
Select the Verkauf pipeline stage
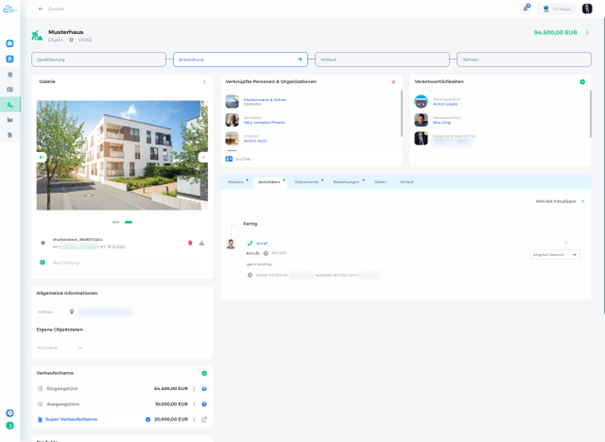382,59
